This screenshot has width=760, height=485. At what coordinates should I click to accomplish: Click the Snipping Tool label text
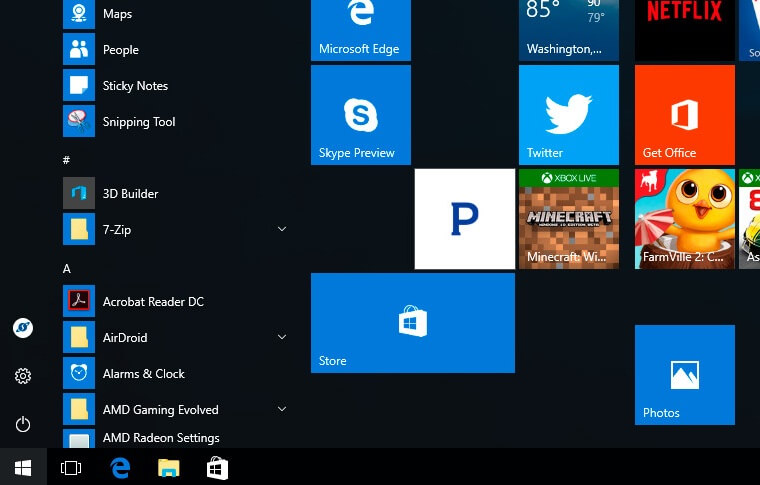tap(139, 122)
